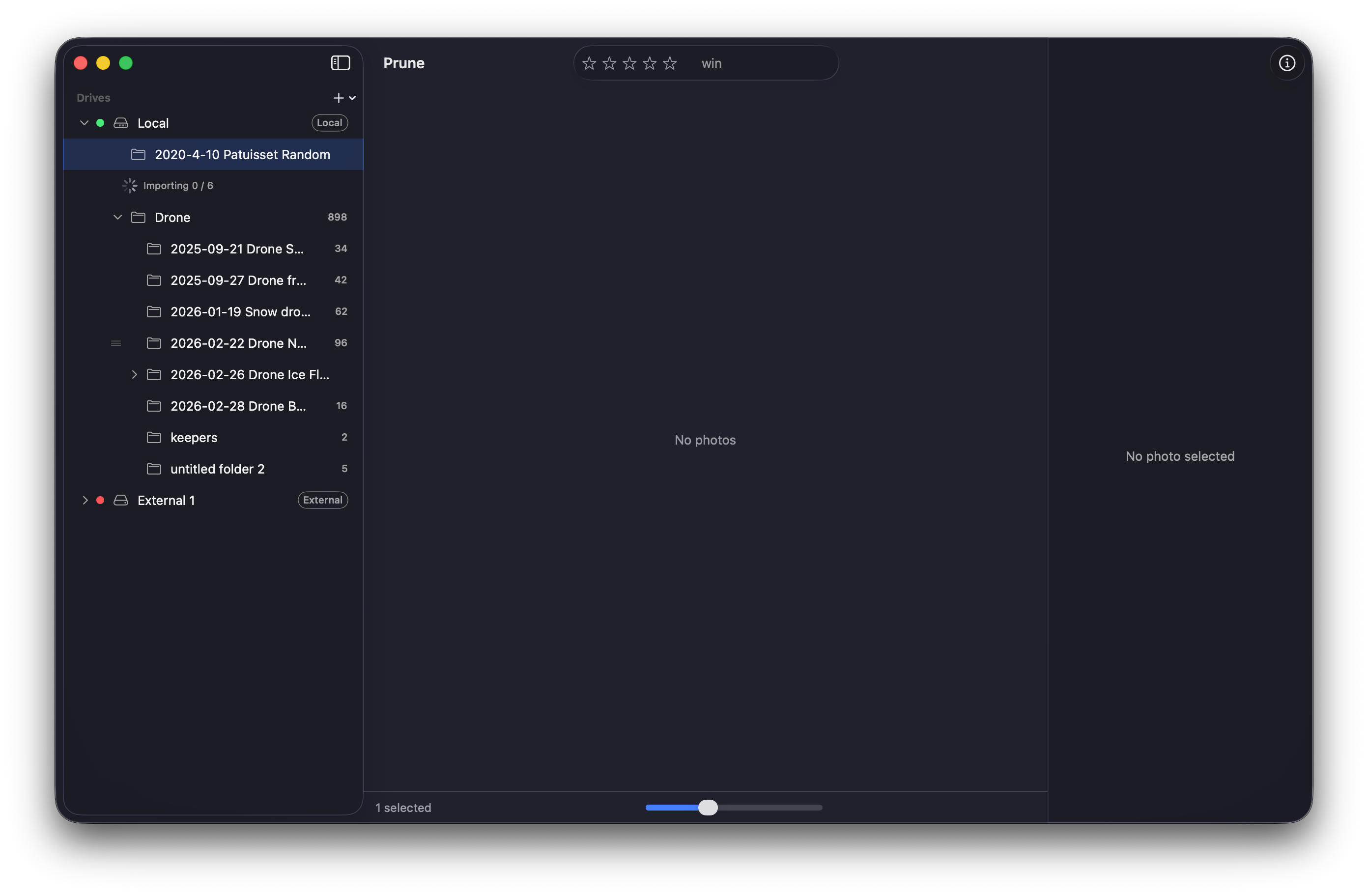Collapse the Local drive chevron
Viewport: 1368px width, 896px height.
tap(84, 122)
